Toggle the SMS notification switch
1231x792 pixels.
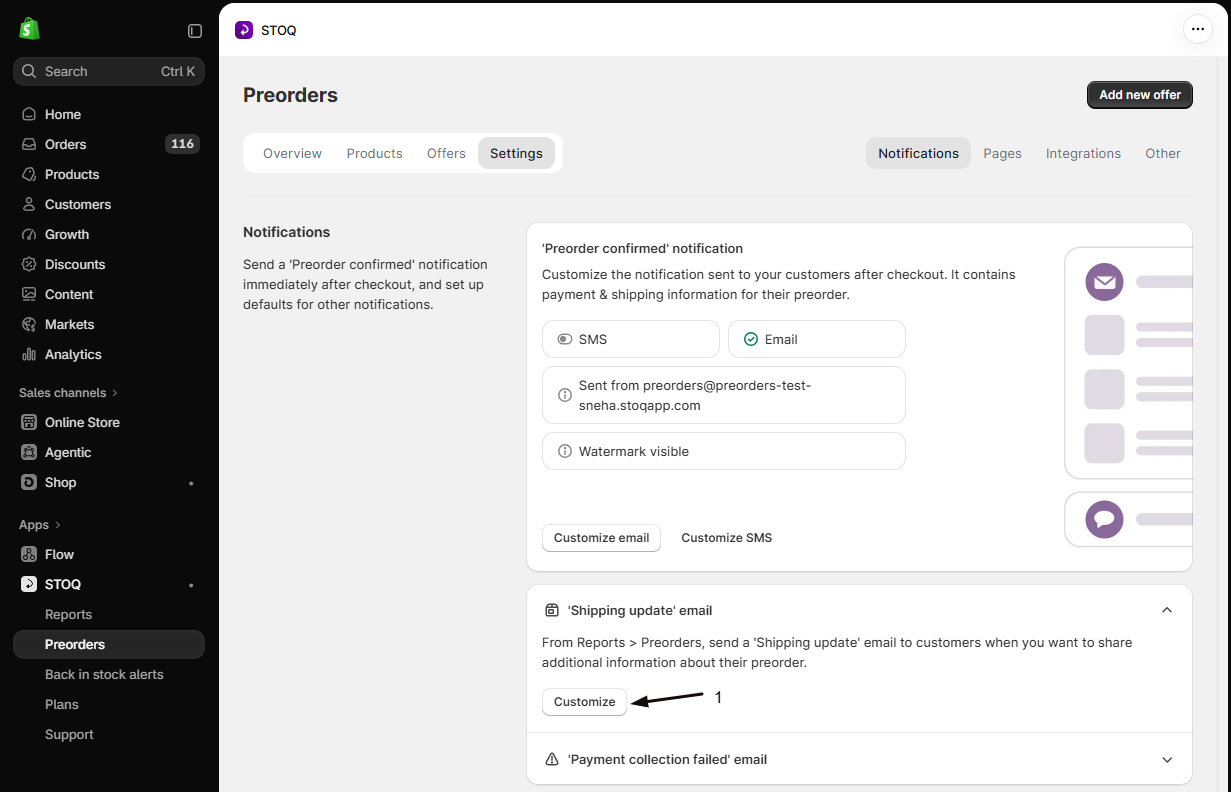565,339
